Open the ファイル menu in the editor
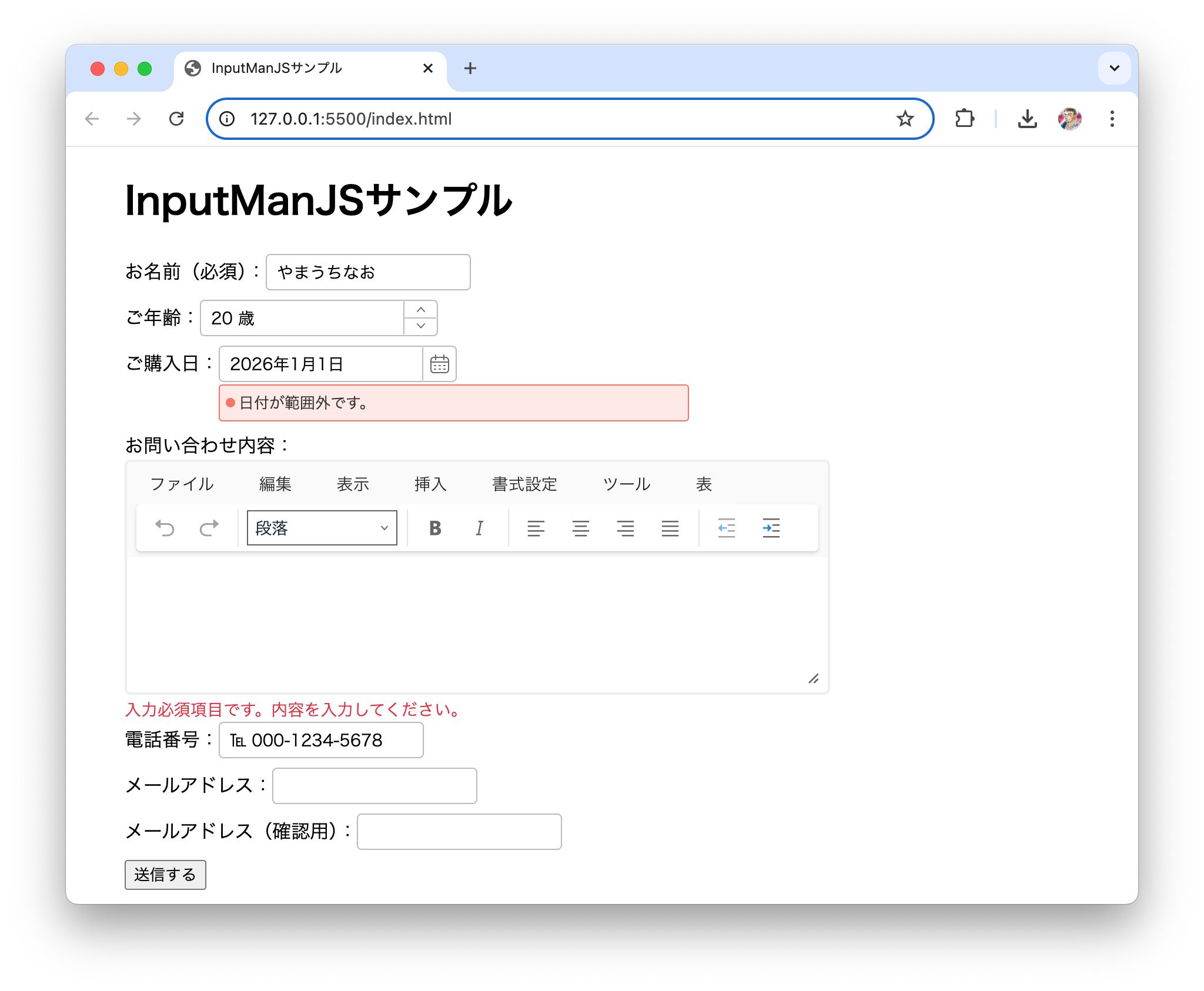The image size is (1204, 991). point(182,484)
